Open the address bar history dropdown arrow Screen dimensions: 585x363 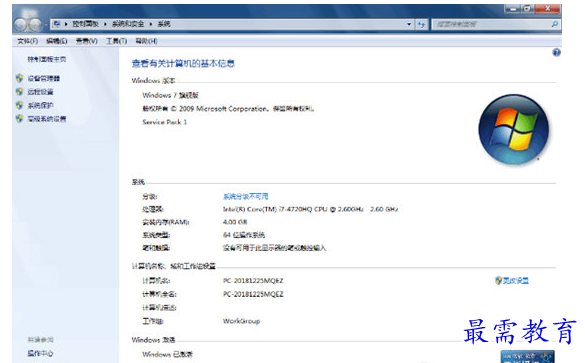[x=409, y=24]
